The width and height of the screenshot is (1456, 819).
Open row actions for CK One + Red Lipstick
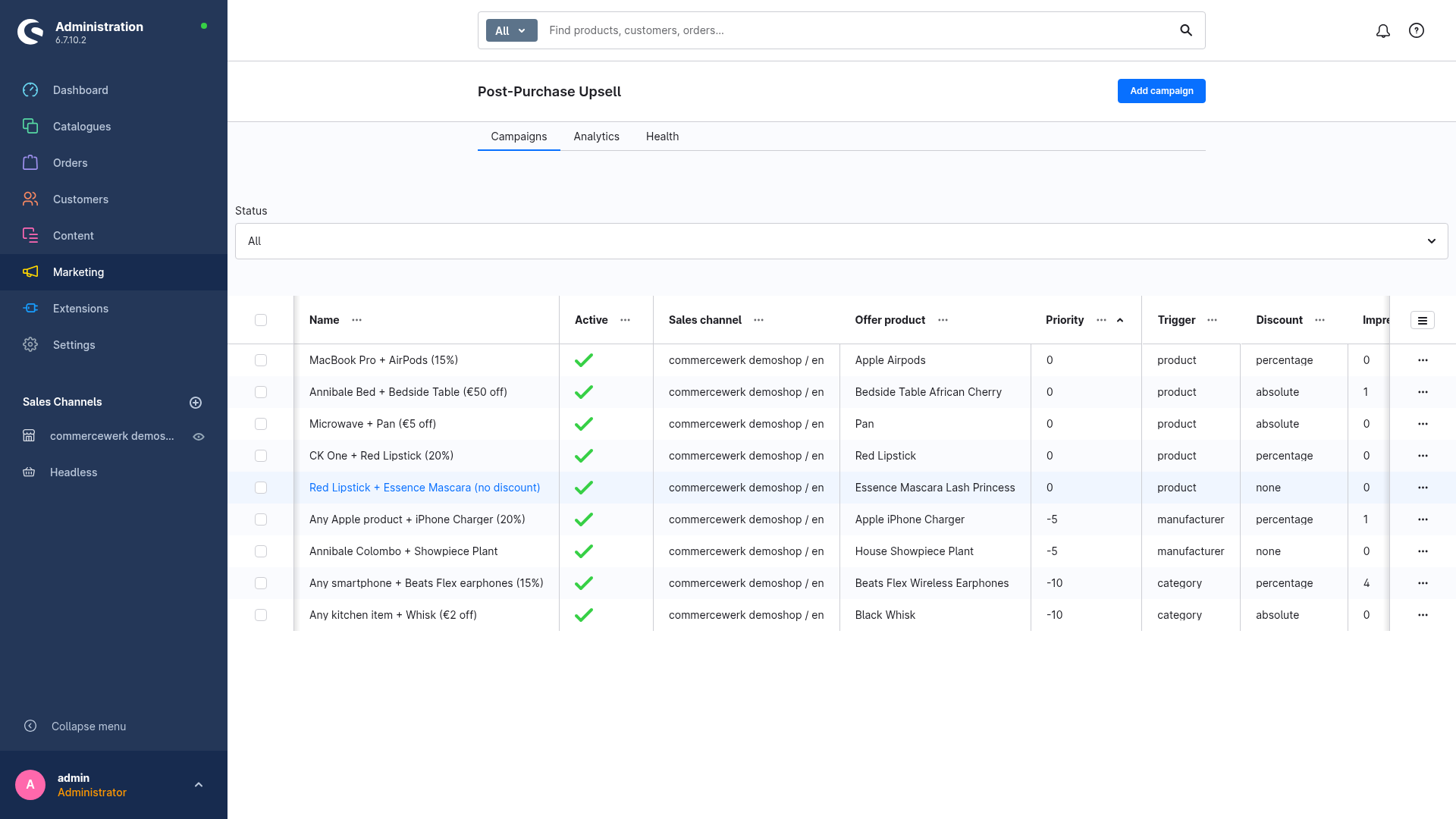(1423, 456)
